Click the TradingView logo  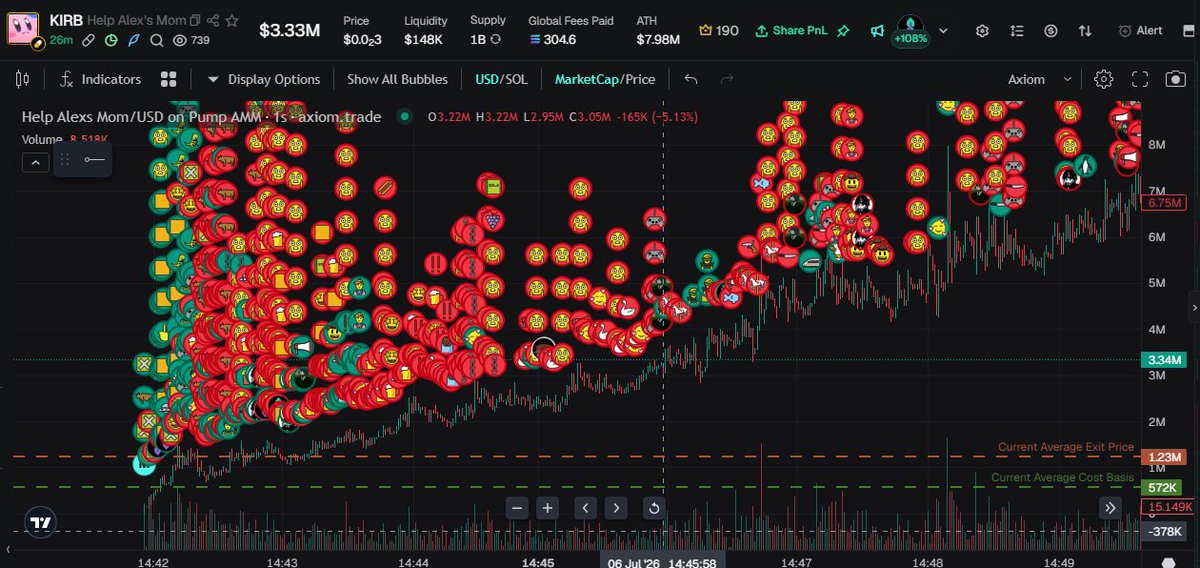pyautogui.click(x=40, y=522)
